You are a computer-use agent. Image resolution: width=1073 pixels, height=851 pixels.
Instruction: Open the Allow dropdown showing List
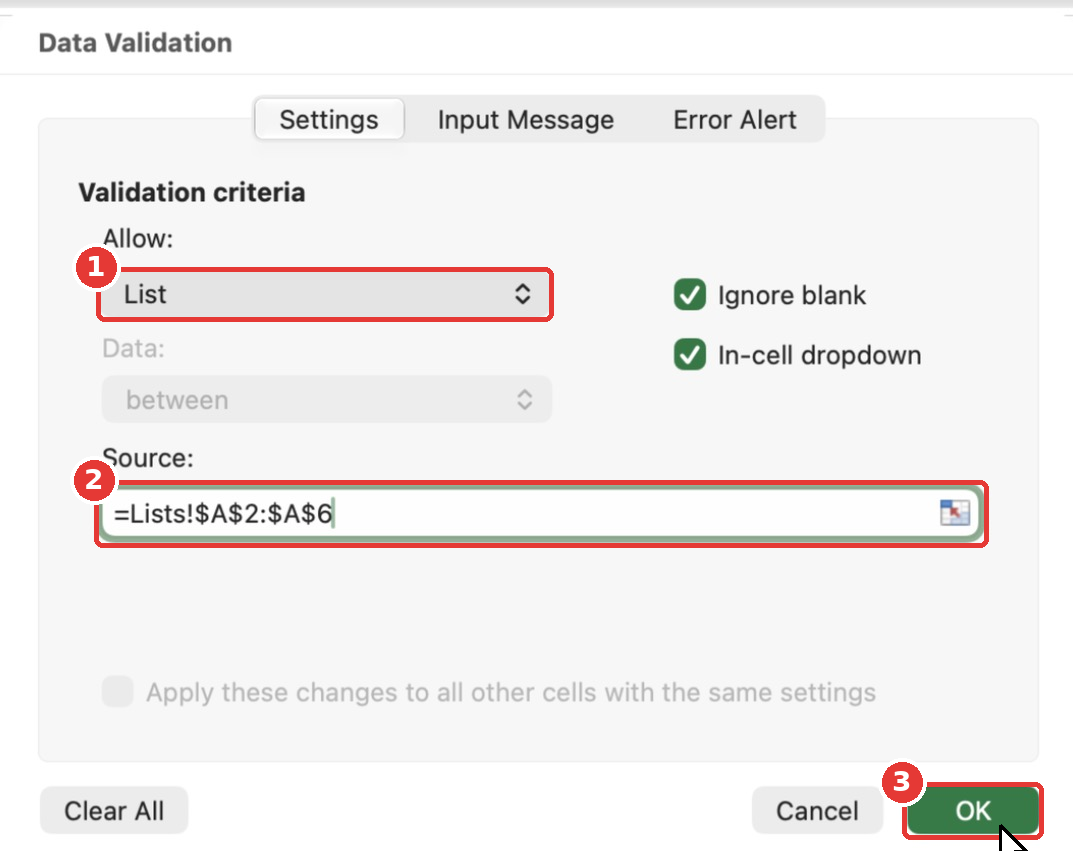click(x=325, y=294)
